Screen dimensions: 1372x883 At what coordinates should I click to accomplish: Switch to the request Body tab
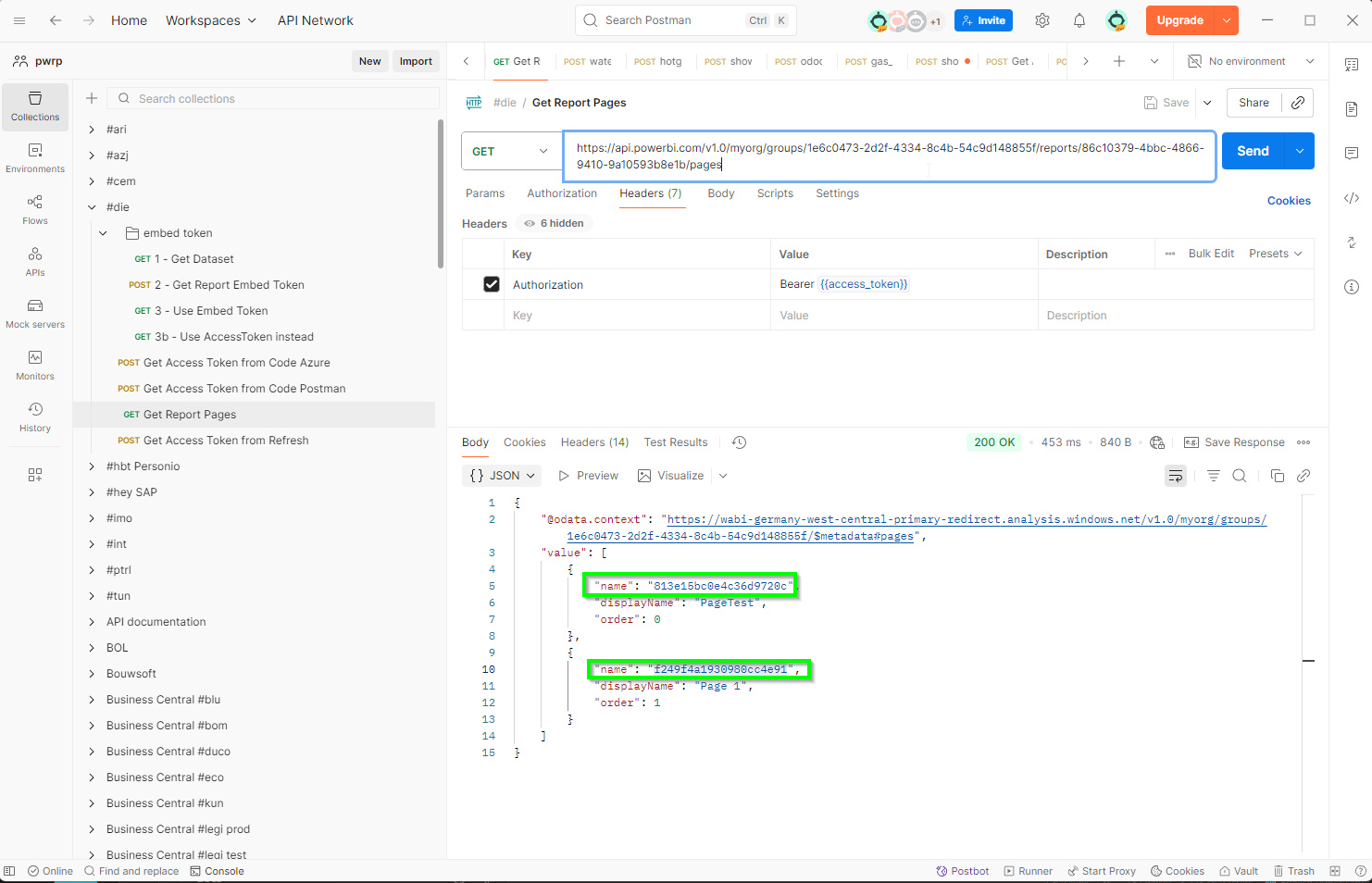pos(721,193)
